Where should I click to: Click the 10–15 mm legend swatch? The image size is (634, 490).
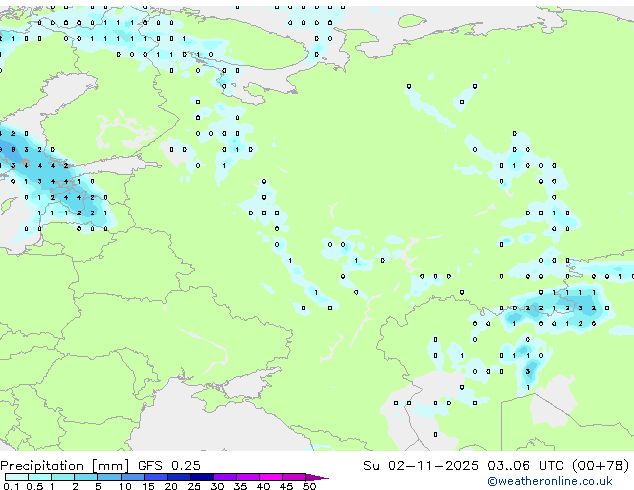[132, 477]
